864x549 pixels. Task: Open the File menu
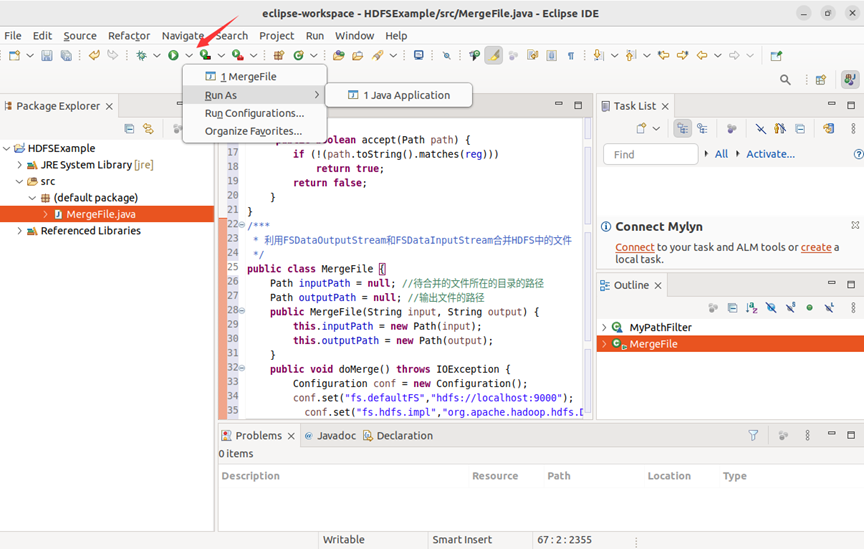point(13,36)
